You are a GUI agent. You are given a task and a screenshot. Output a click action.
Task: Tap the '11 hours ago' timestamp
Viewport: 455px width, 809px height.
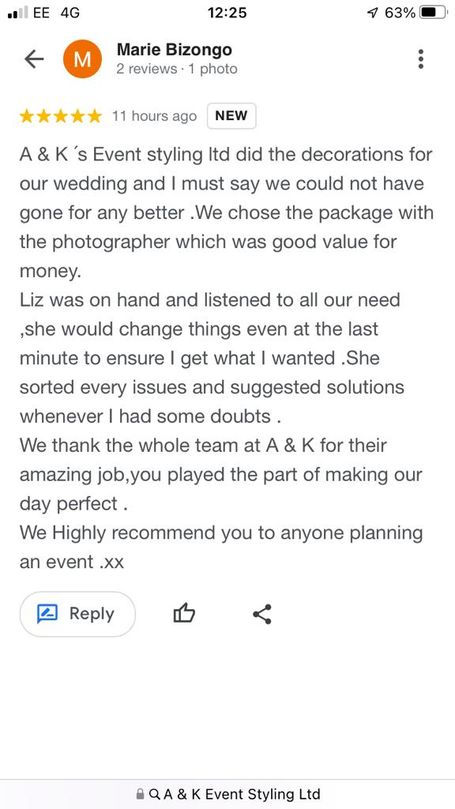coord(154,116)
